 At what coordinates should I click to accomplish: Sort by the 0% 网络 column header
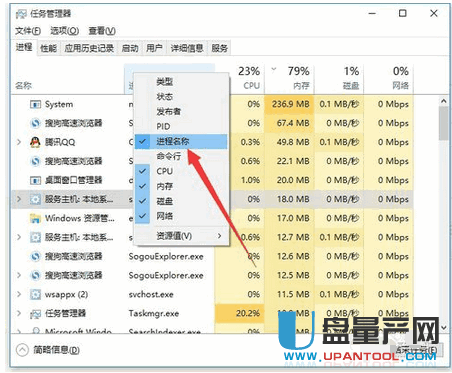pos(389,79)
